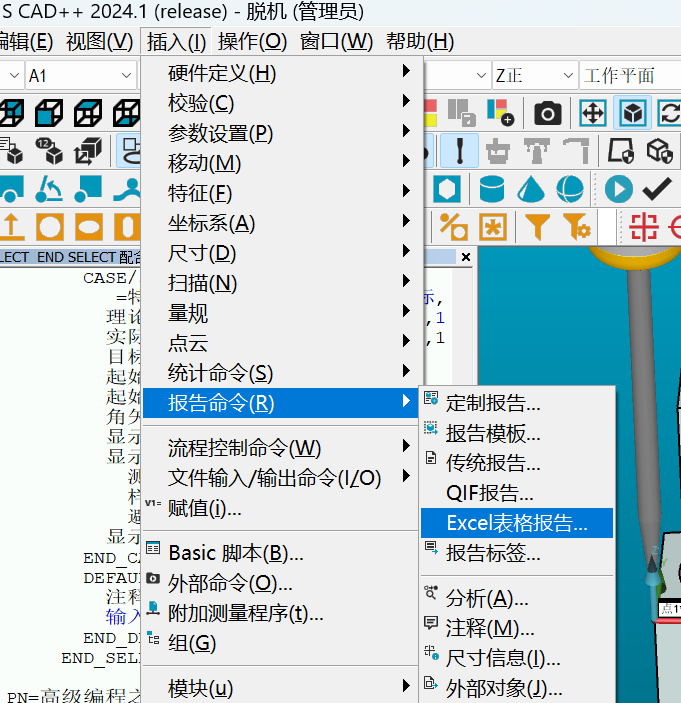This screenshot has width=681, height=703.
Task: Click the gray blocks save layout icon
Action: pos(461,113)
